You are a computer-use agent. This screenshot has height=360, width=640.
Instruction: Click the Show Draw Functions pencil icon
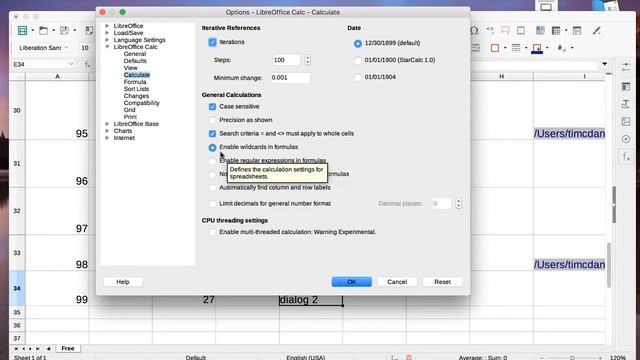pos(597,30)
